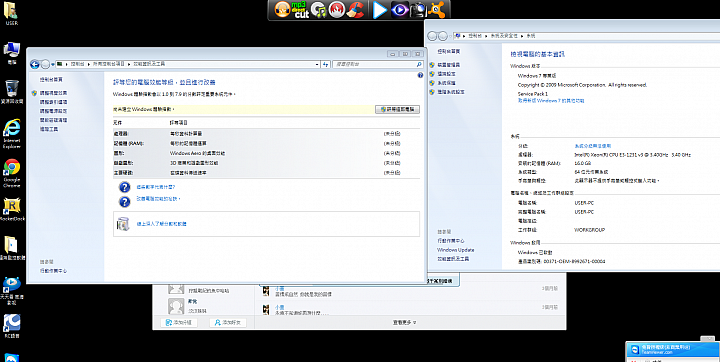
Task: Refresh the Performance Information address bar
Action: [x=326, y=64]
